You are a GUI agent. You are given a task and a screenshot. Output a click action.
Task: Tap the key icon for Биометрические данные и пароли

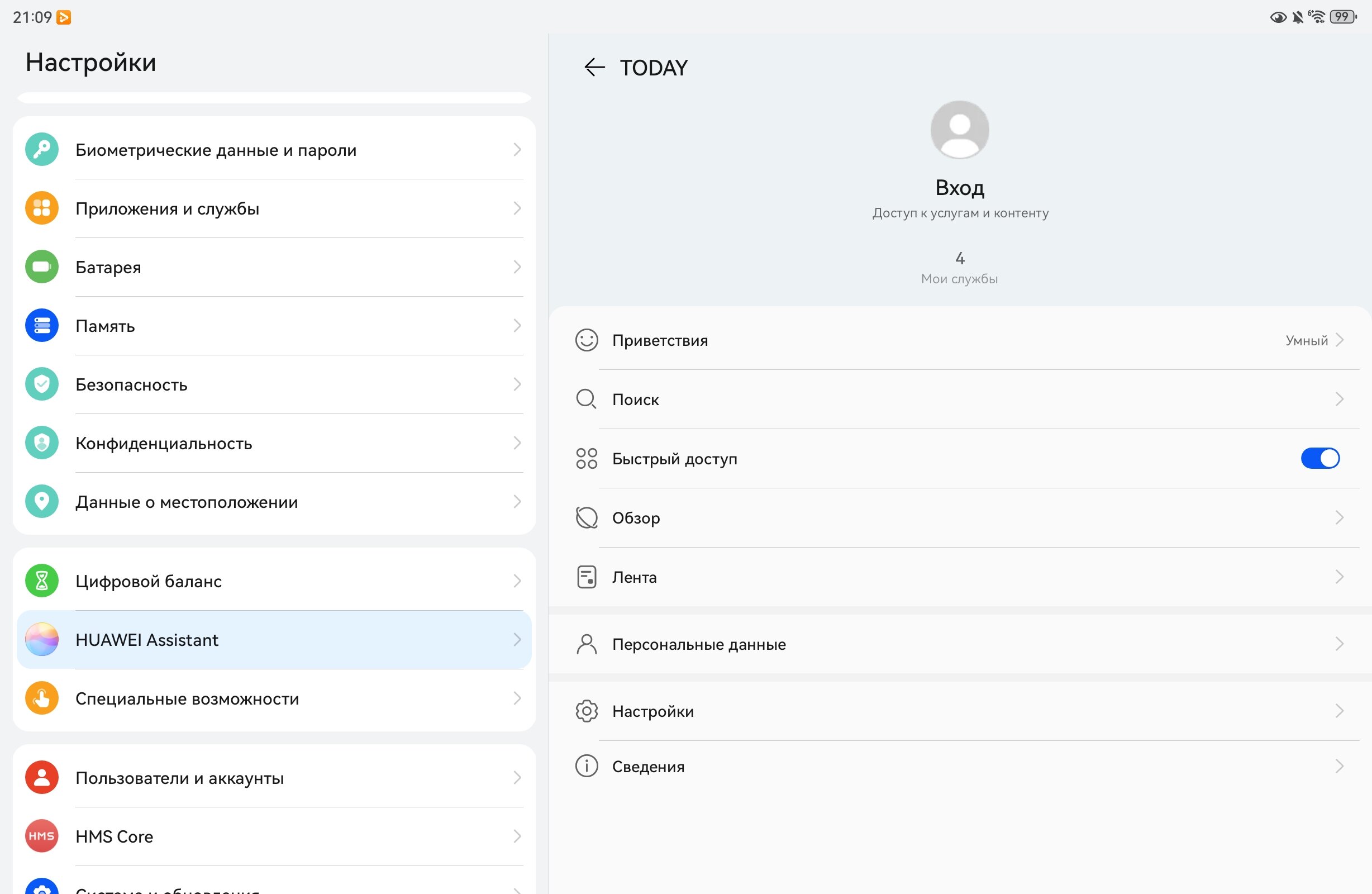[x=41, y=149]
